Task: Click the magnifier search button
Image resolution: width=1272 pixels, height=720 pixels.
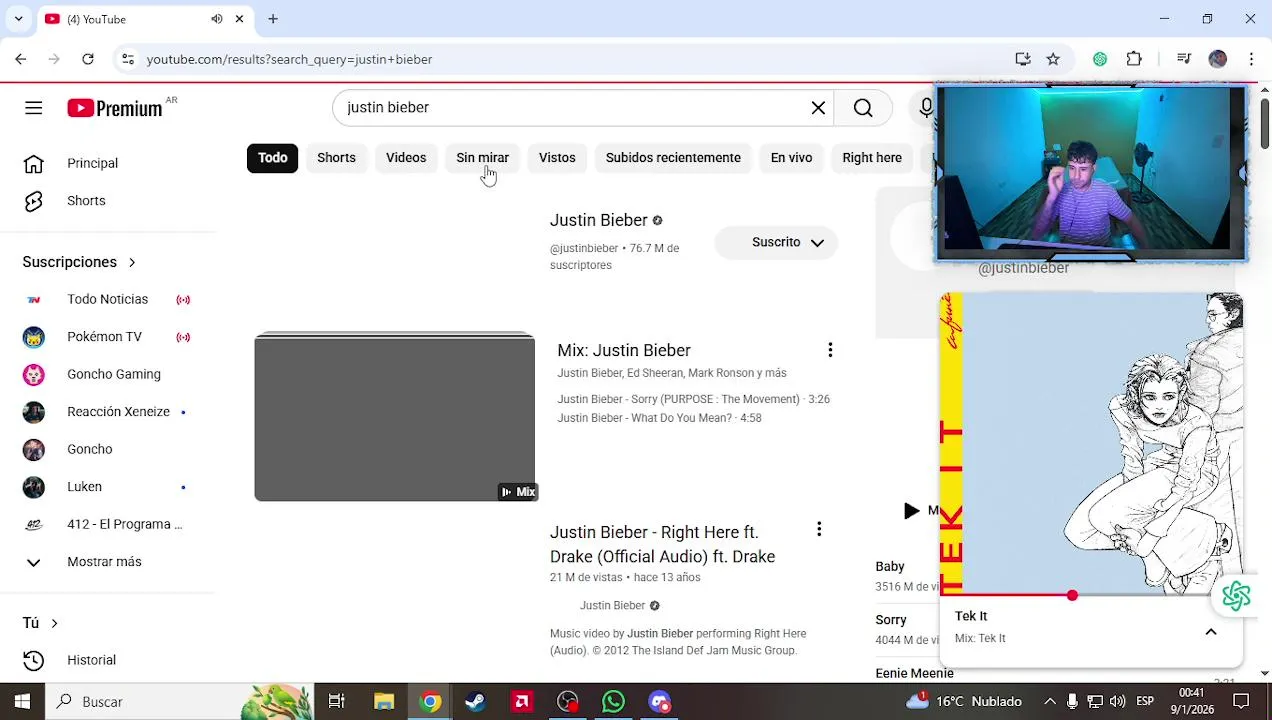Action: tap(863, 107)
